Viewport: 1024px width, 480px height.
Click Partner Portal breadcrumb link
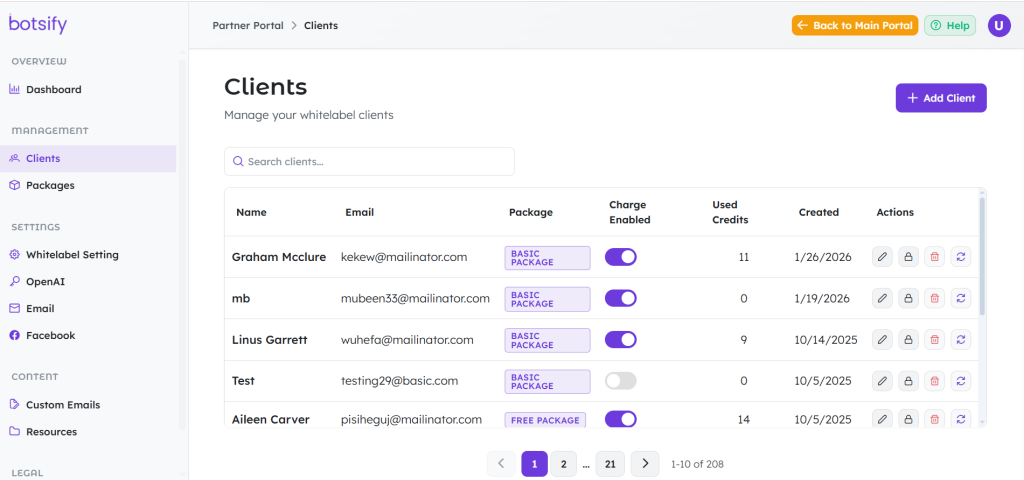[248, 25]
